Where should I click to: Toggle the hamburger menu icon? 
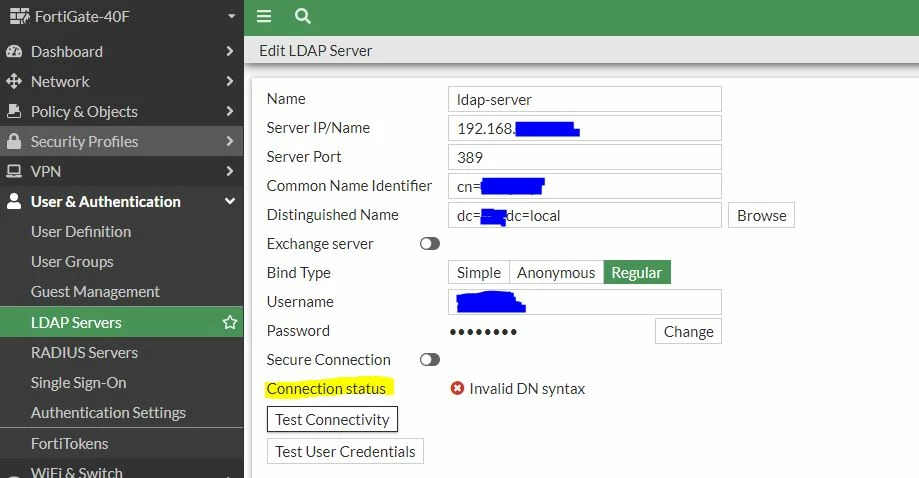point(264,16)
